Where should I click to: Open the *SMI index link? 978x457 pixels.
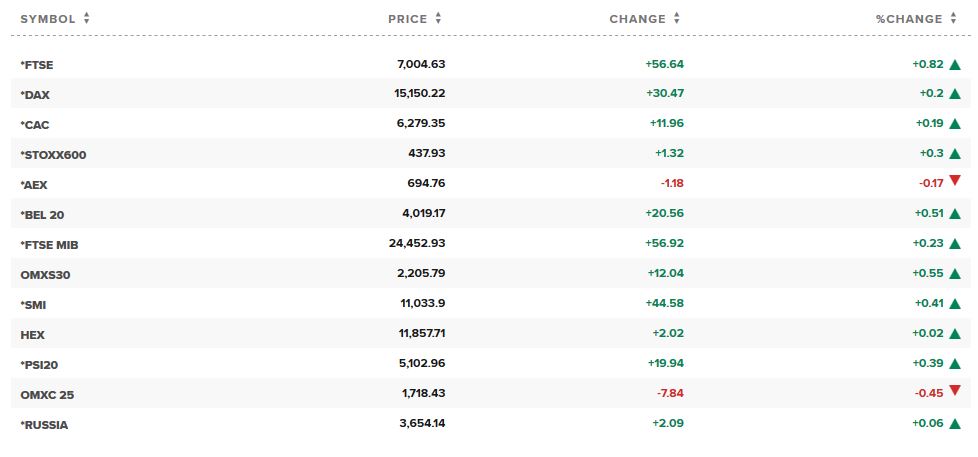tap(33, 304)
